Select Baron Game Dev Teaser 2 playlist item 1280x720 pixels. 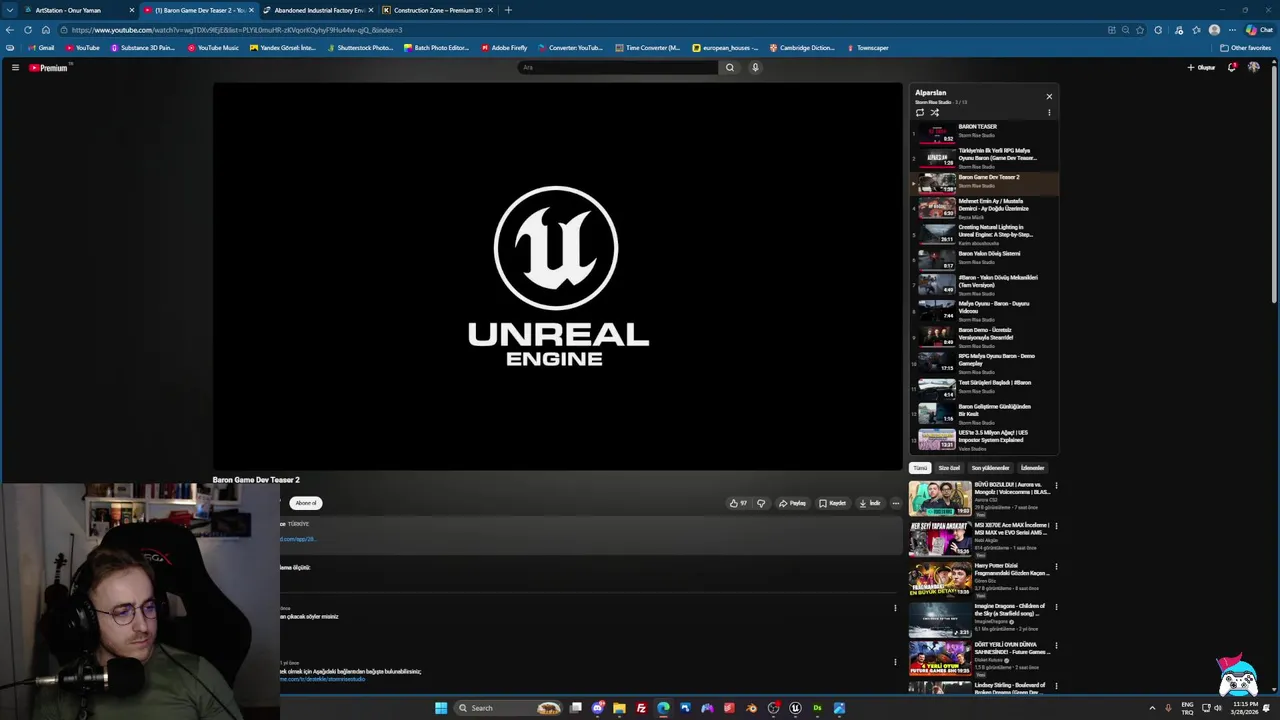pos(984,183)
